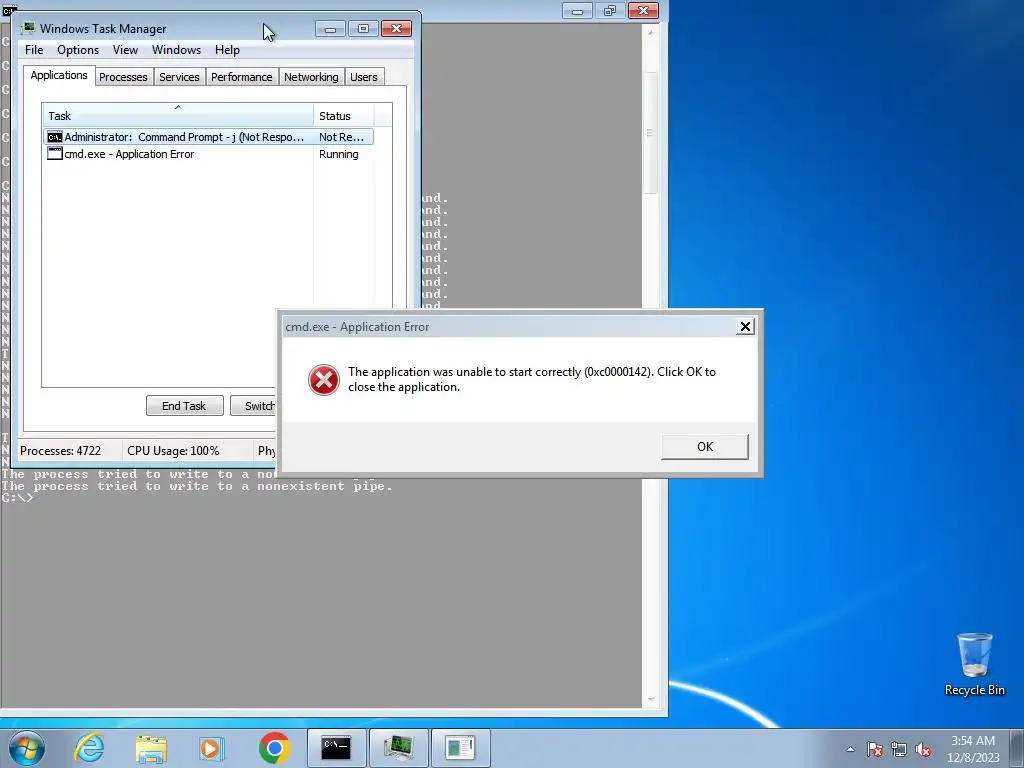The height and width of the screenshot is (768, 1024).
Task: Switch to Command Prompt taskbar button
Action: (x=336, y=748)
